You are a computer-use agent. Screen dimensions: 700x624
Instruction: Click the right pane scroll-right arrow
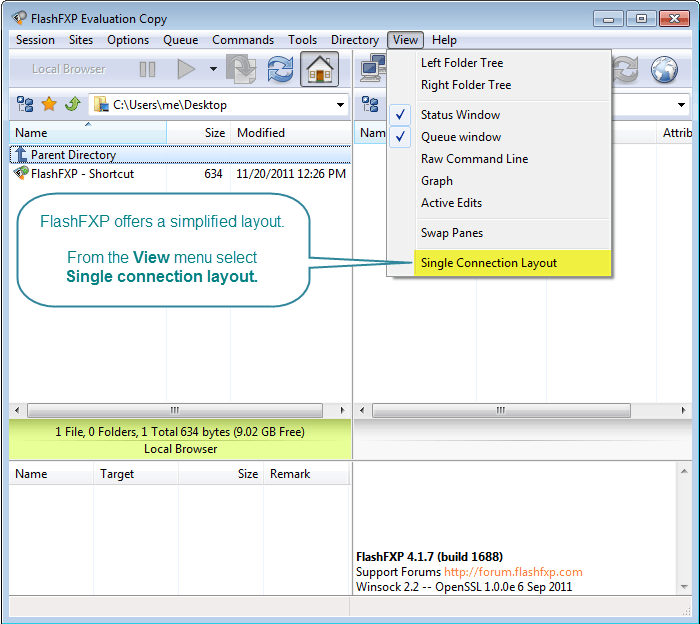pos(683,410)
